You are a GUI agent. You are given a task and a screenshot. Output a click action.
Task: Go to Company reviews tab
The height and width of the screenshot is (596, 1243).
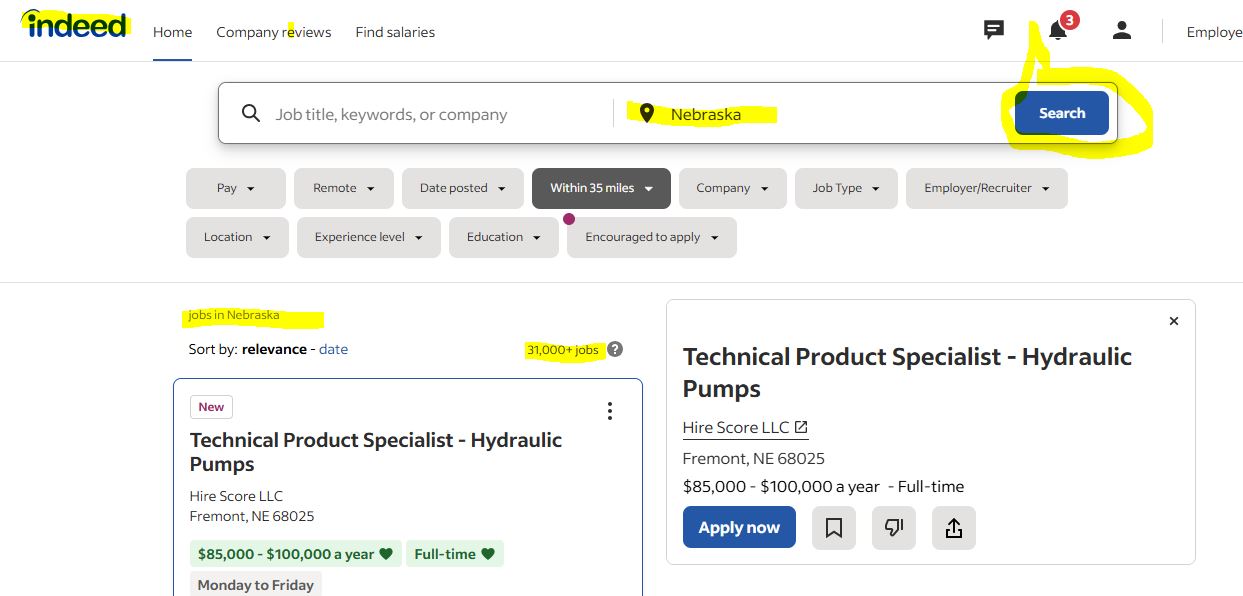coord(274,32)
